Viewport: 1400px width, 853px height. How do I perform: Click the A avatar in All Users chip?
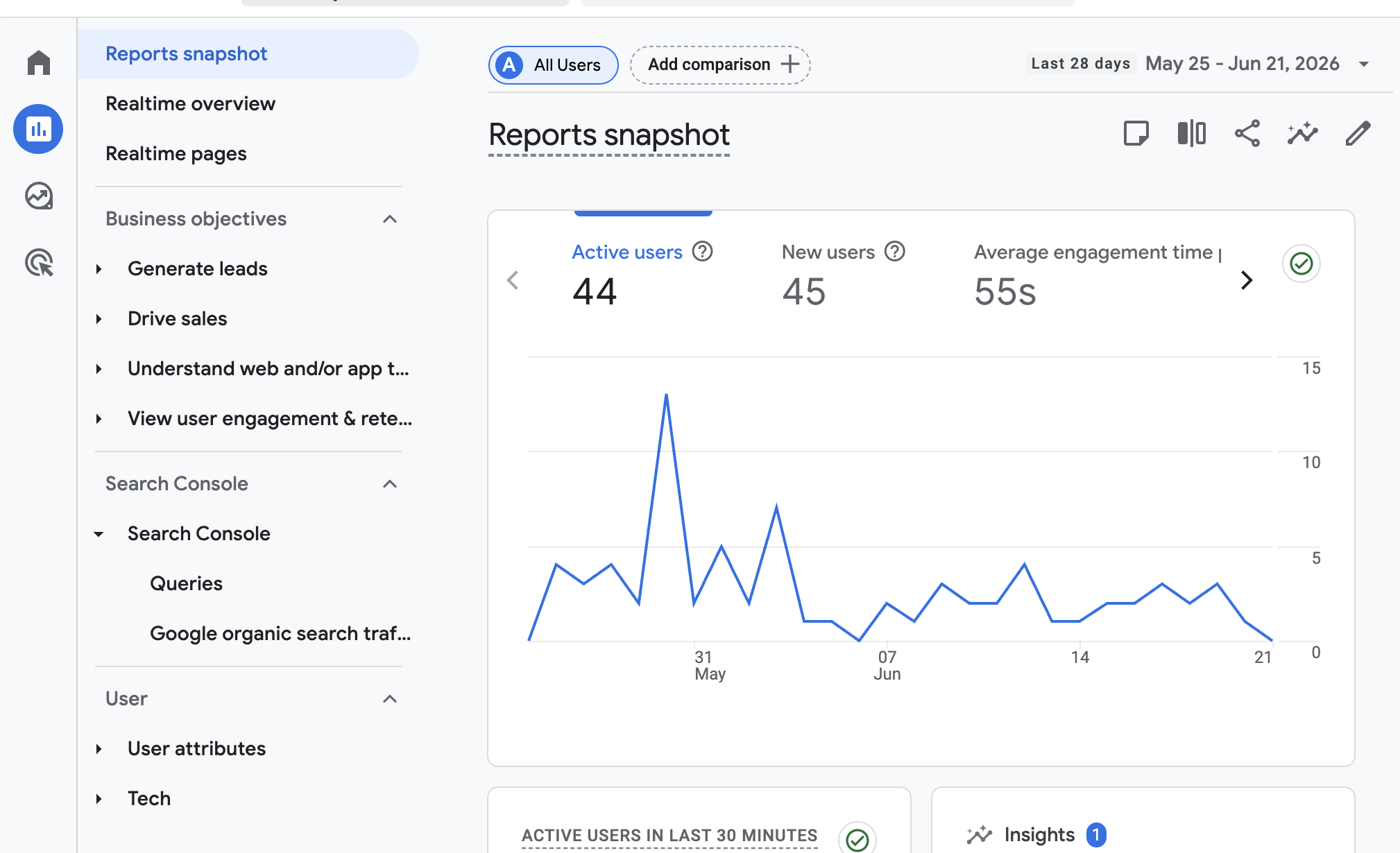click(x=509, y=65)
